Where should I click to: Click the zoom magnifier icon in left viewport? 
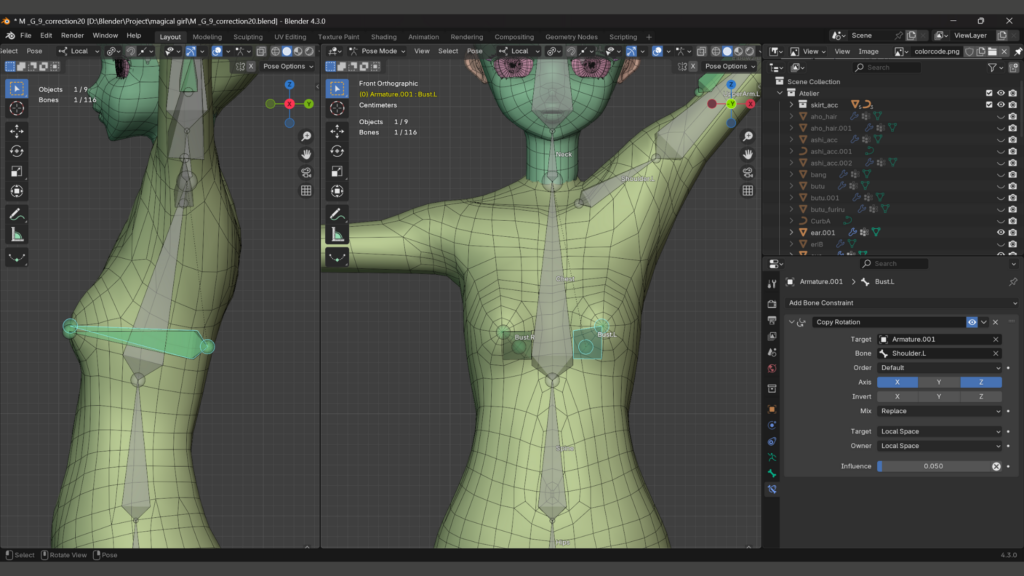click(306, 136)
